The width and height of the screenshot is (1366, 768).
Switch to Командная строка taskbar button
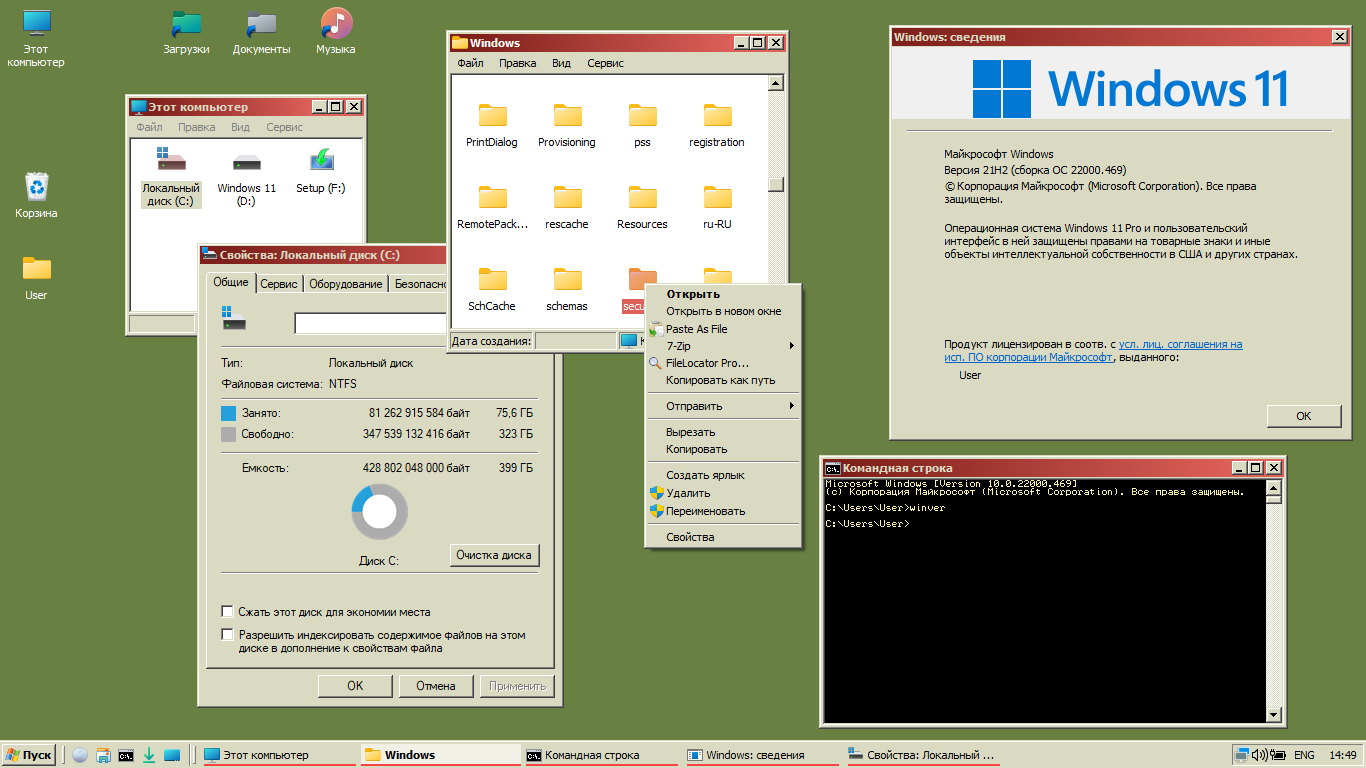pyautogui.click(x=600, y=755)
